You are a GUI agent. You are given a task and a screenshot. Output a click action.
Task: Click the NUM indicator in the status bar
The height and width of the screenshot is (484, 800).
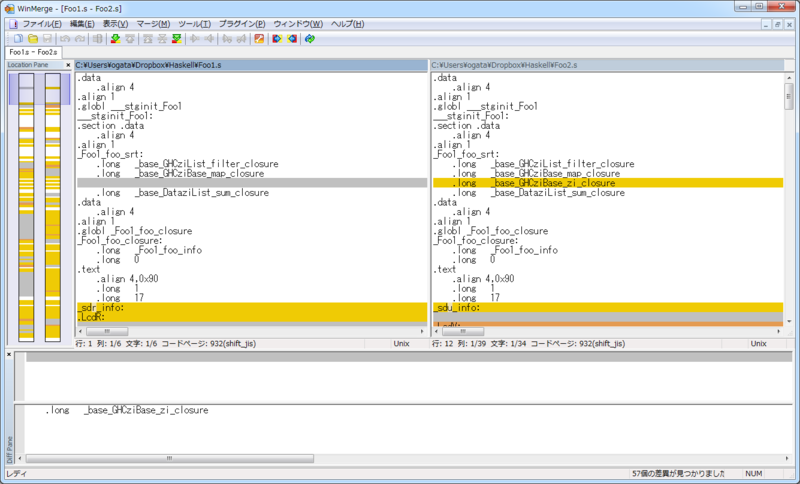(754, 474)
